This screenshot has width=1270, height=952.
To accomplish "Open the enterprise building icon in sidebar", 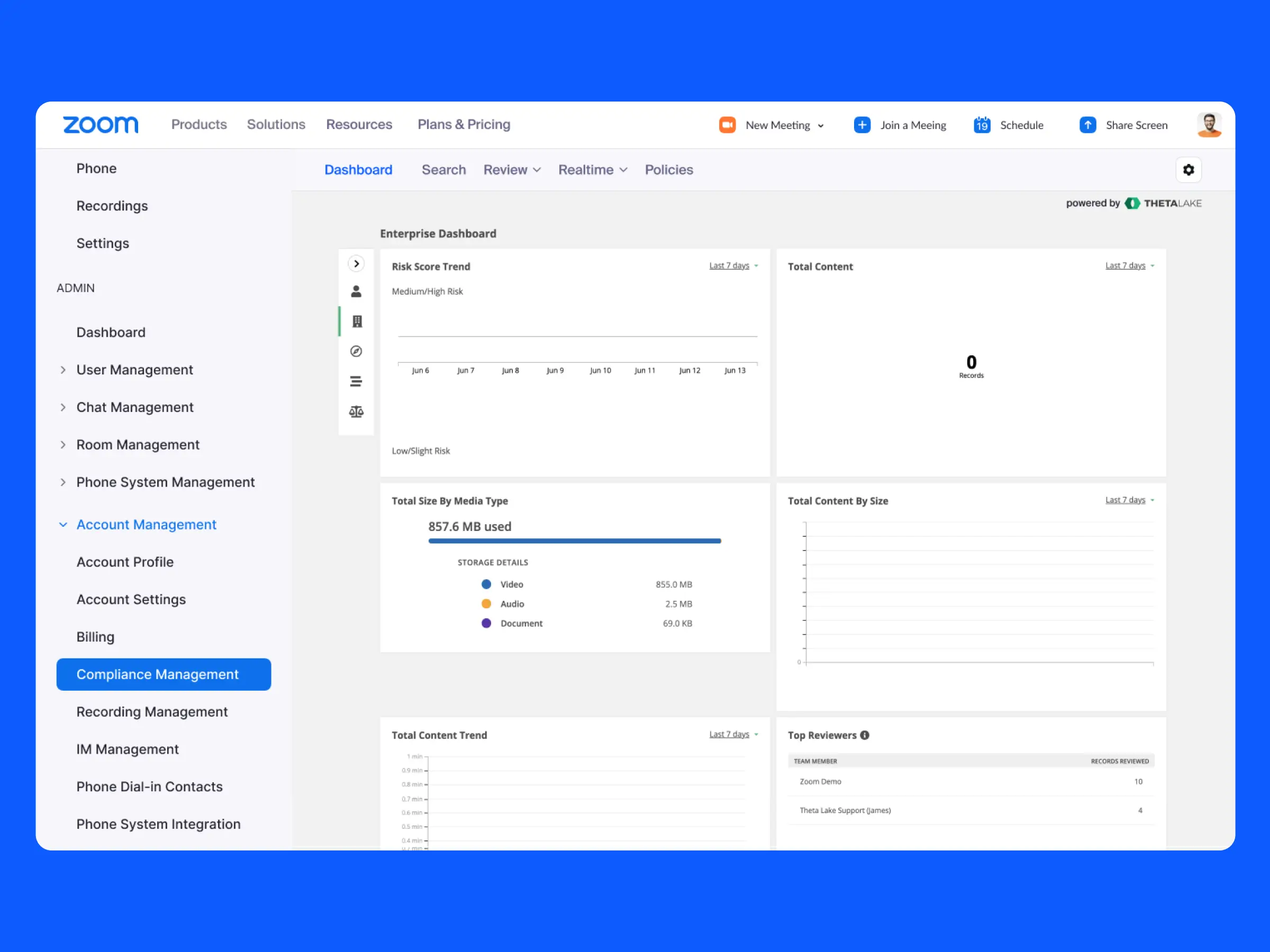I will [x=357, y=322].
